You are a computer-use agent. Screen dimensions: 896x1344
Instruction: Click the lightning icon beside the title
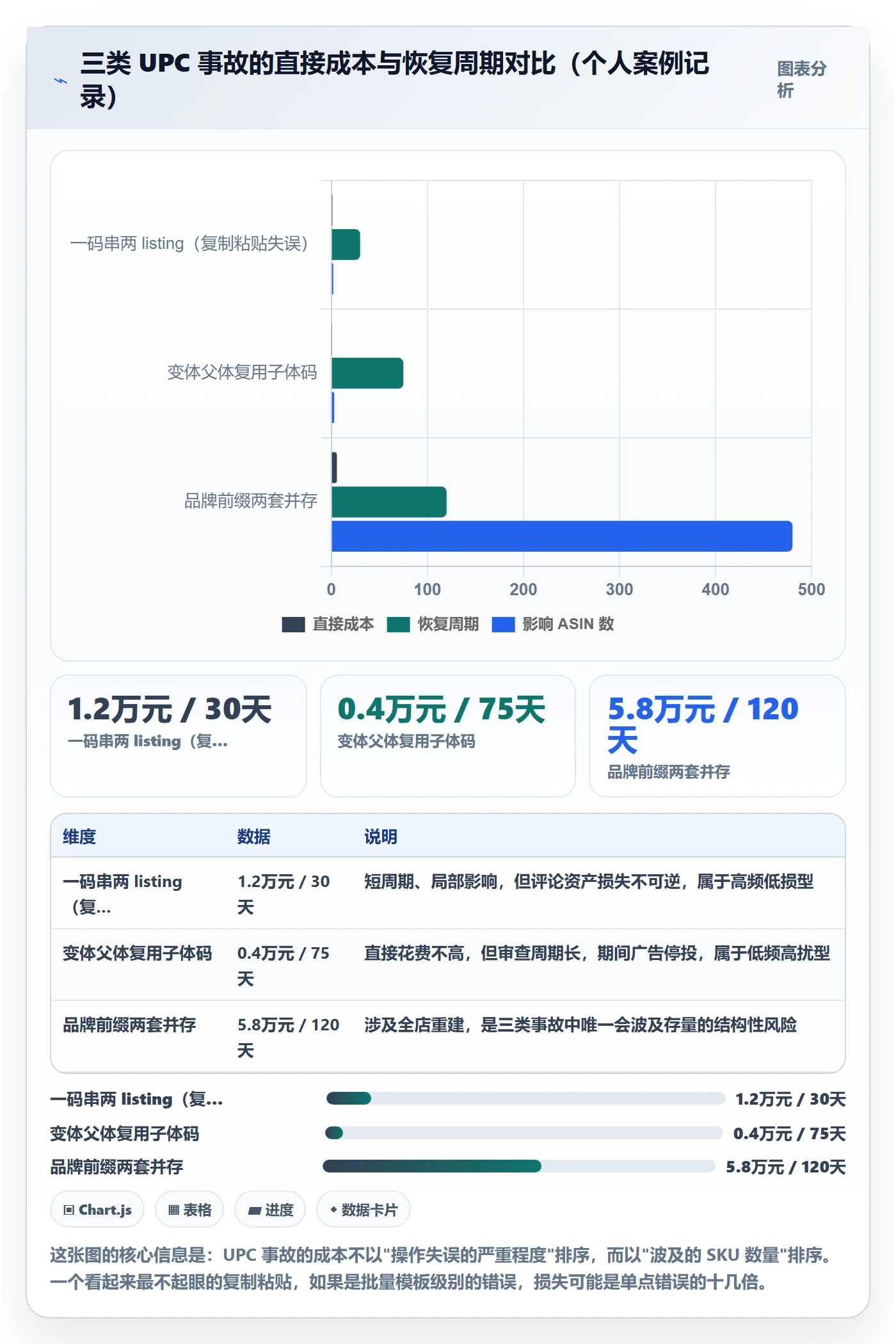tap(60, 81)
